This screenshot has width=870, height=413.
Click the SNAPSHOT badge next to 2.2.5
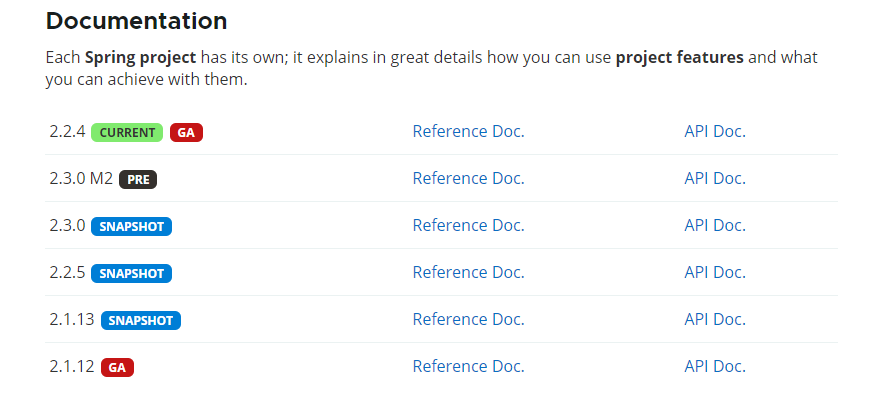pos(131,274)
